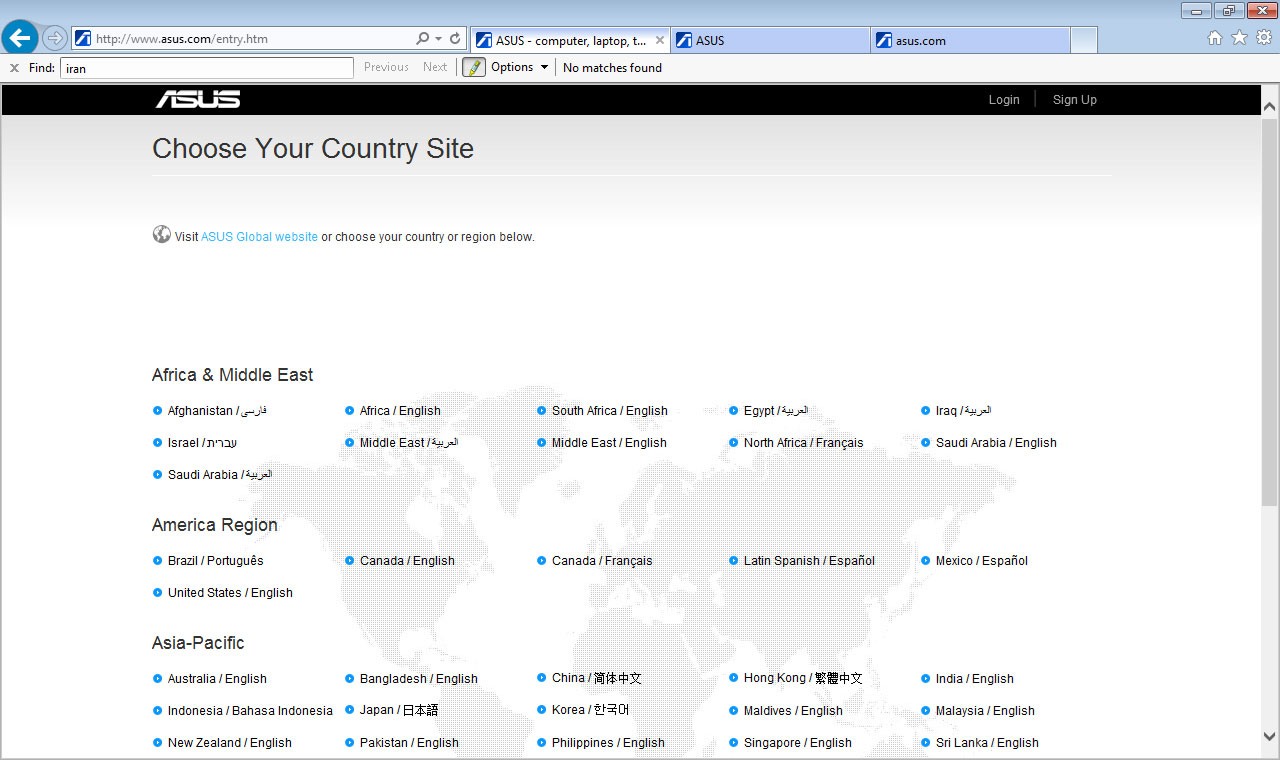
Task: Switch to the asus.com tab
Action: [970, 40]
